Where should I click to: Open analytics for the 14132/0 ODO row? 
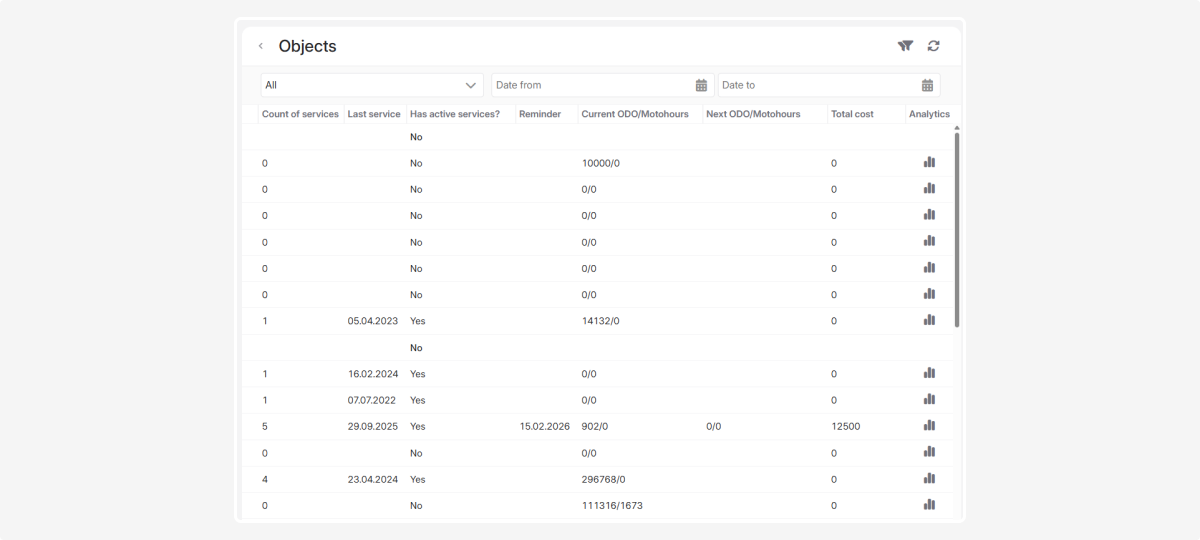coord(929,320)
